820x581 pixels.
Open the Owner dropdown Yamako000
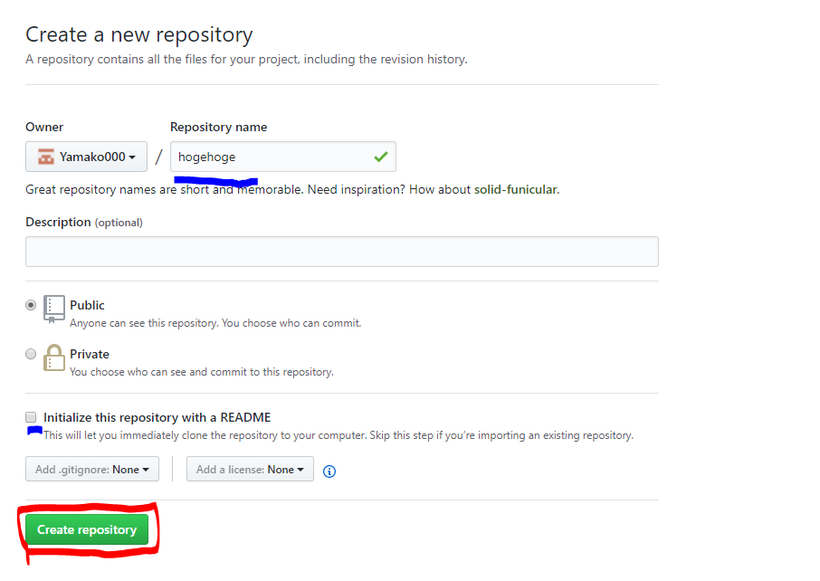click(86, 157)
